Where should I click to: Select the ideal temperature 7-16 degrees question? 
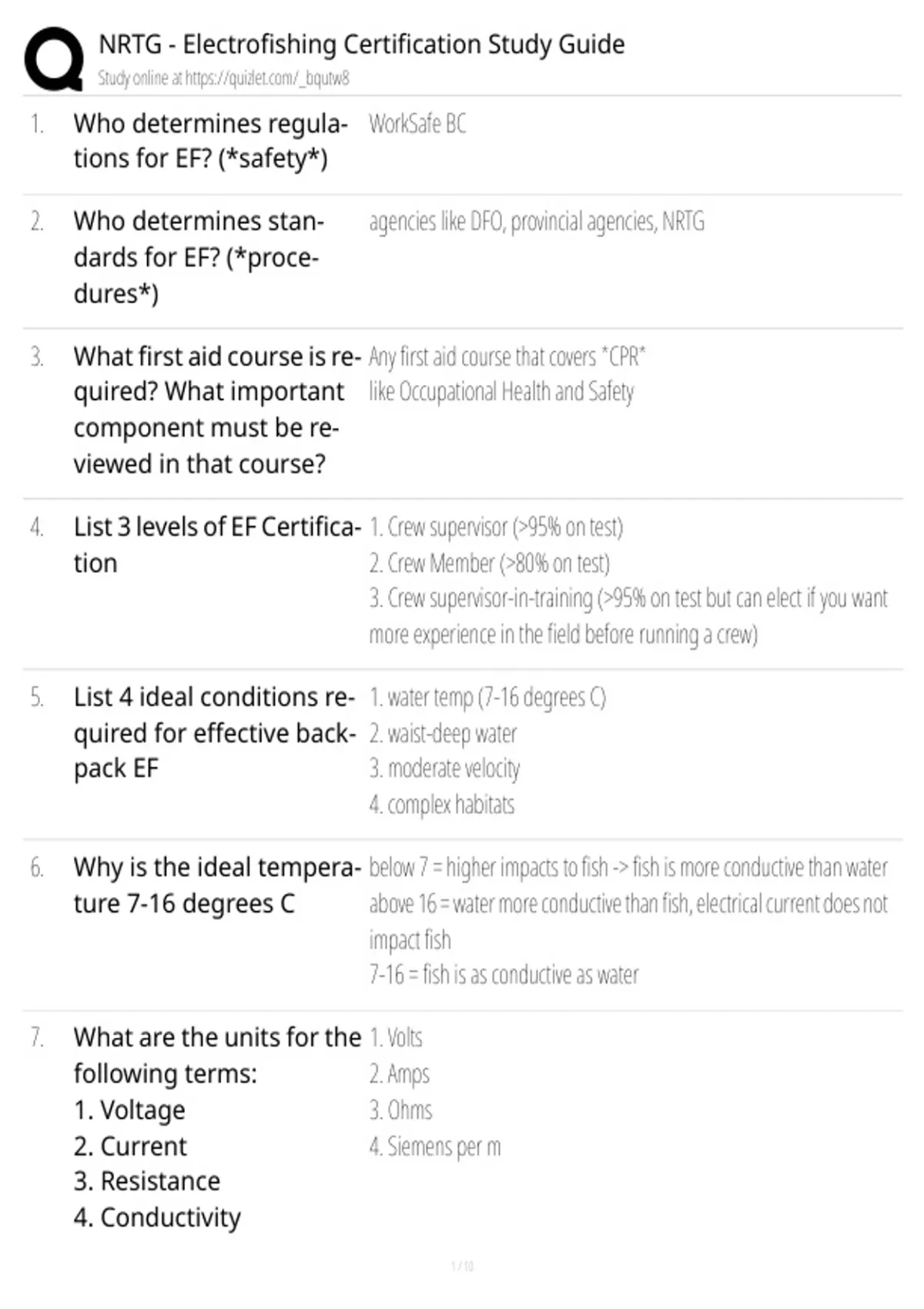(x=217, y=885)
